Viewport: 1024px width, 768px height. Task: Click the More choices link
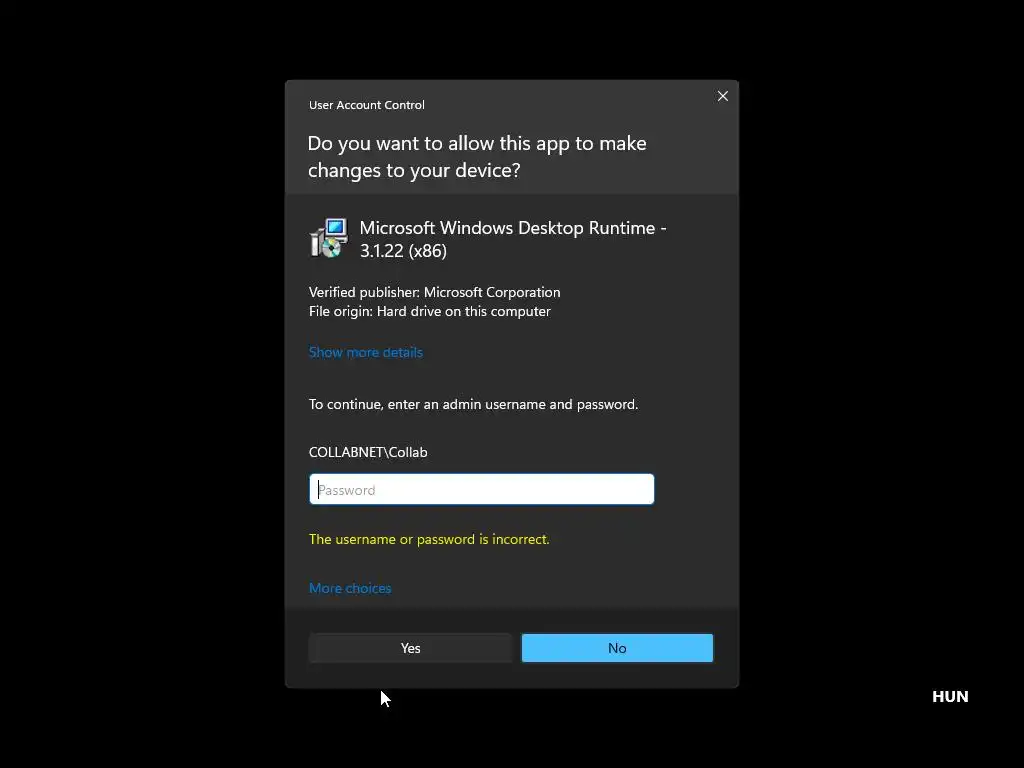350,588
